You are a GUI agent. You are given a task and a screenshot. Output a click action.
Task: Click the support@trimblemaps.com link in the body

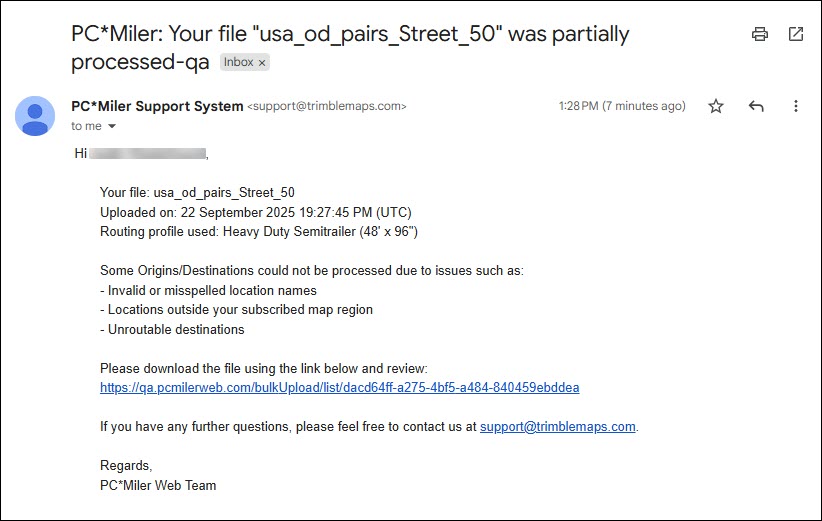click(557, 426)
